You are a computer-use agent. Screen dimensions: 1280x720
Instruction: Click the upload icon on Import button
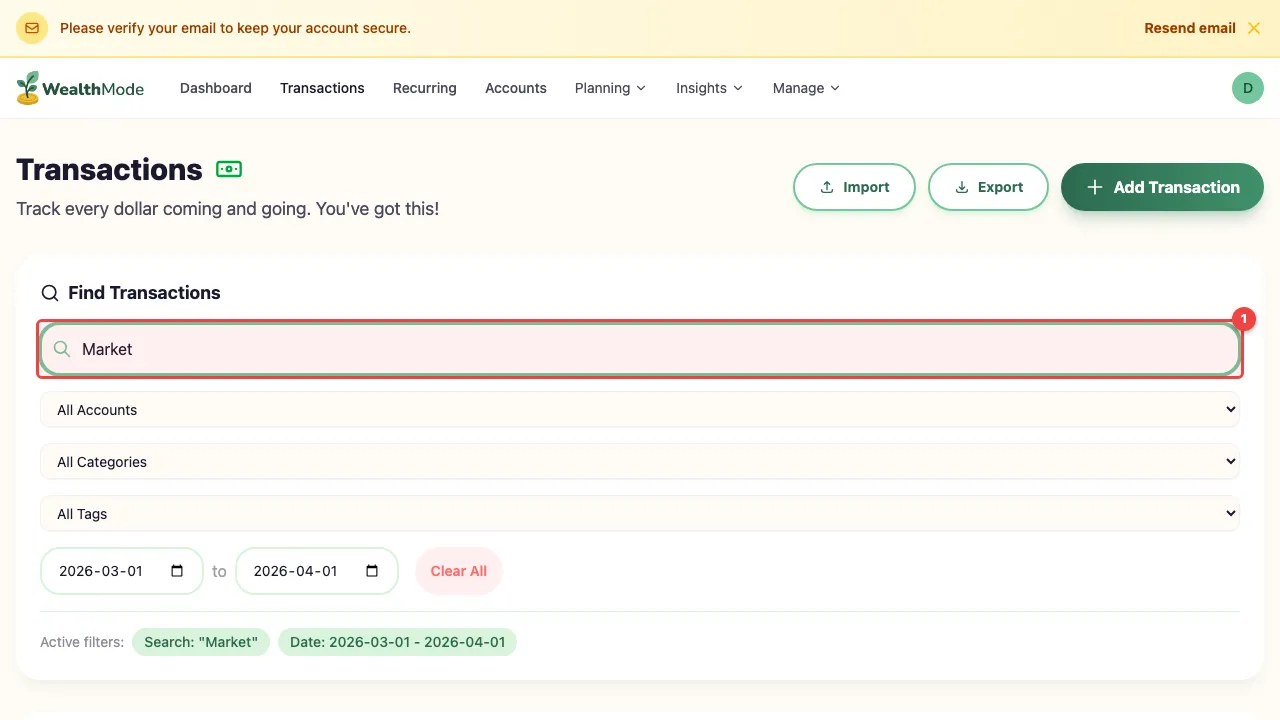826,187
